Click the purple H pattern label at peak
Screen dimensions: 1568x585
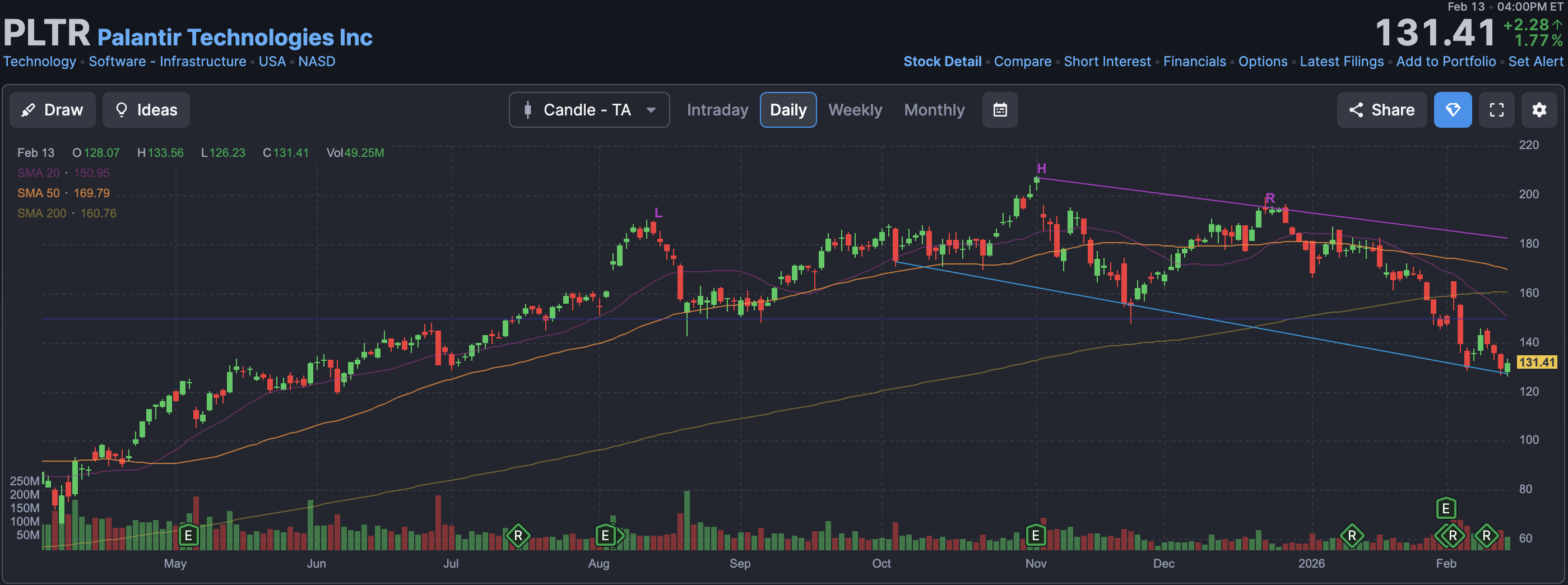(1041, 169)
